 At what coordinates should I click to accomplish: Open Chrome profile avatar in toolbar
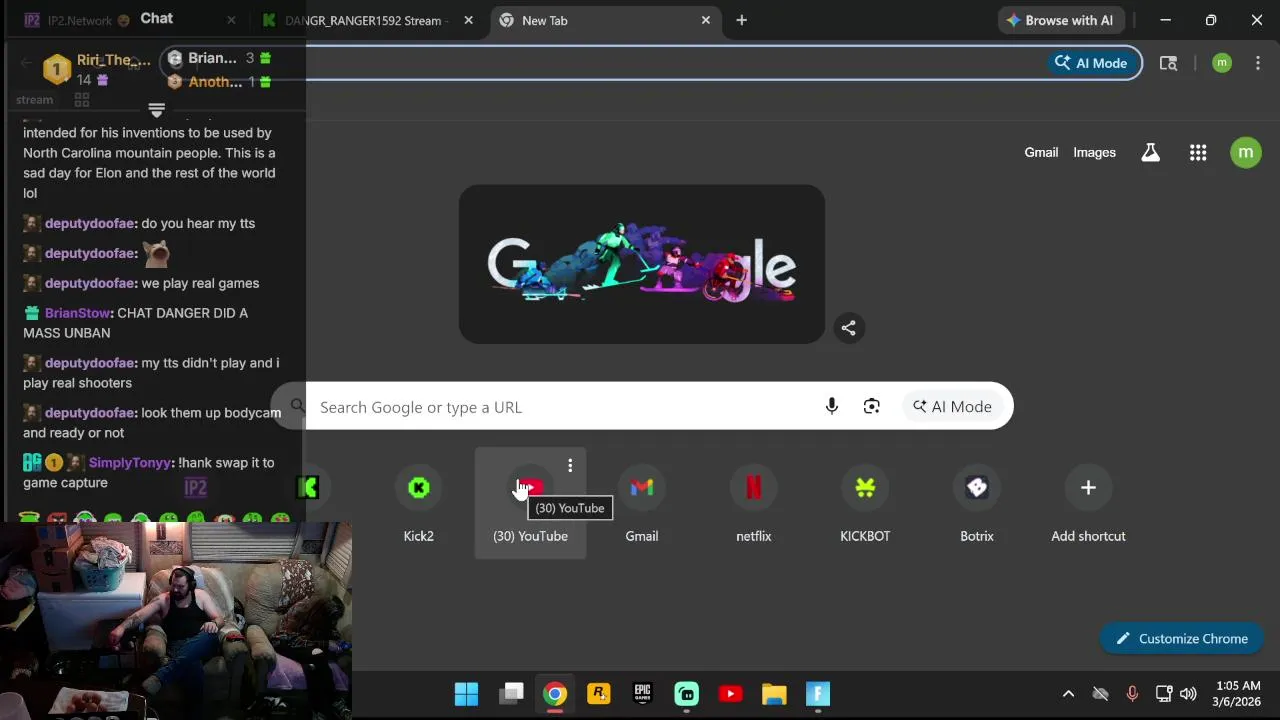click(x=1221, y=63)
